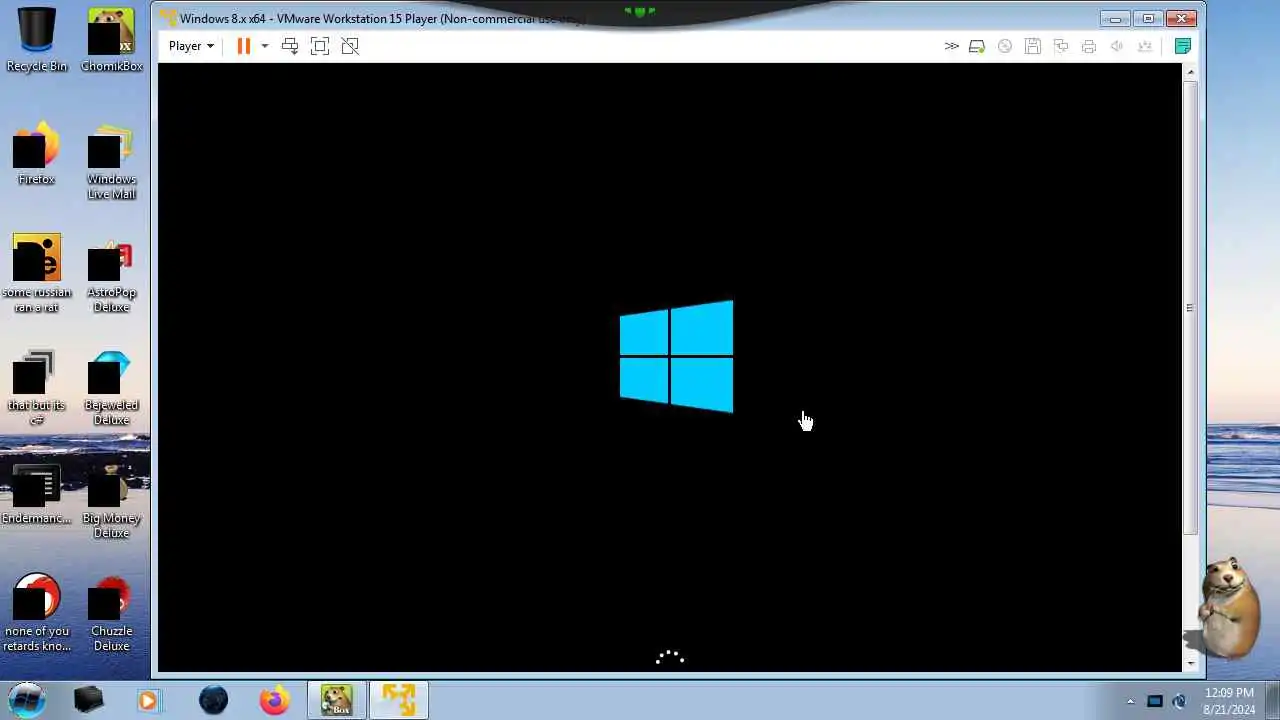The image size is (1280, 720).
Task: Select Windows Live Mail desktop icon
Action: pyautogui.click(x=111, y=160)
